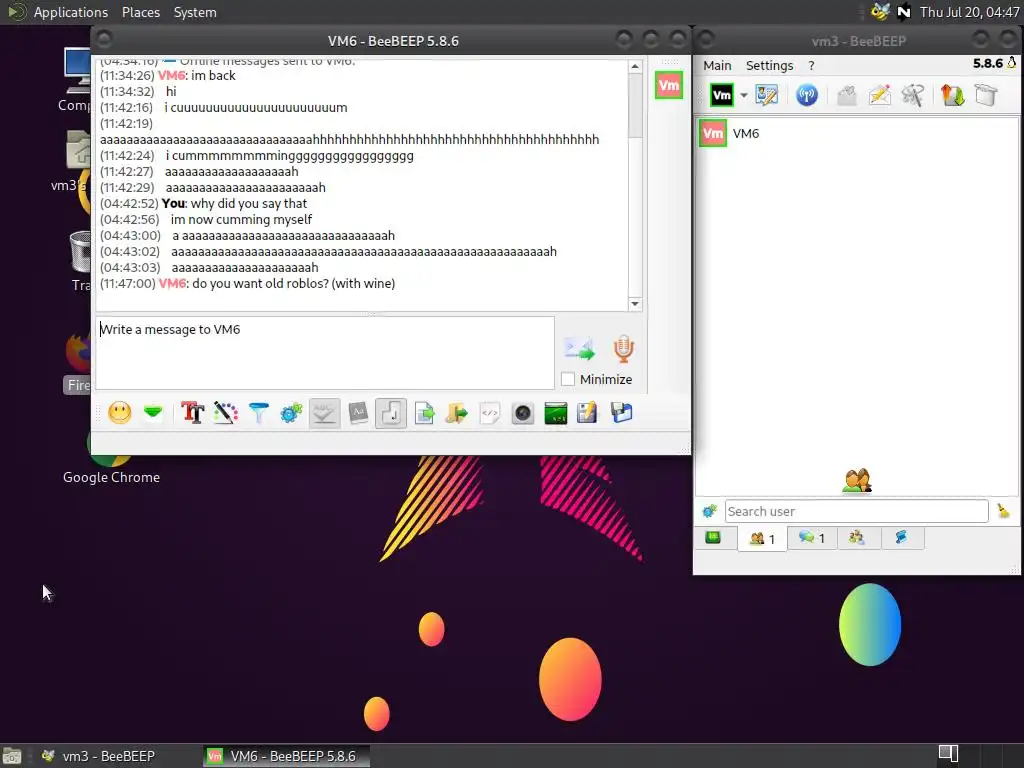Open the edit profile icon

(x=767, y=95)
